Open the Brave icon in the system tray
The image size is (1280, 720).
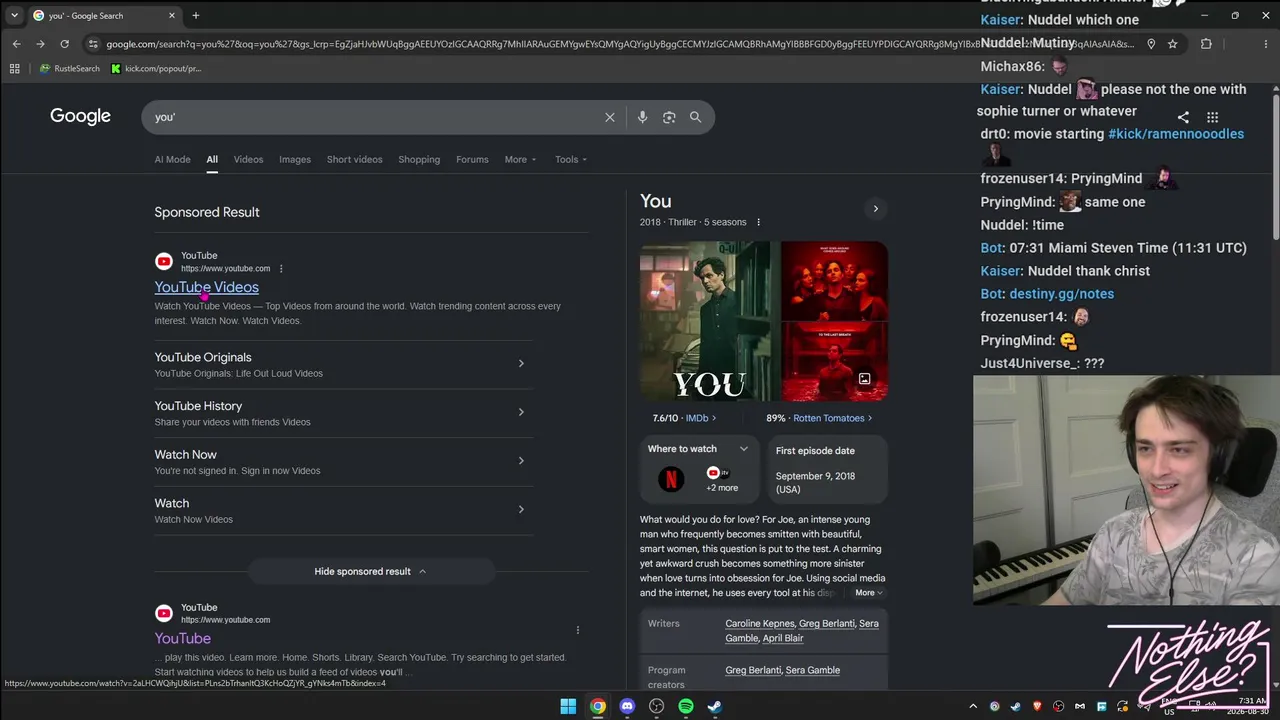(1037, 706)
